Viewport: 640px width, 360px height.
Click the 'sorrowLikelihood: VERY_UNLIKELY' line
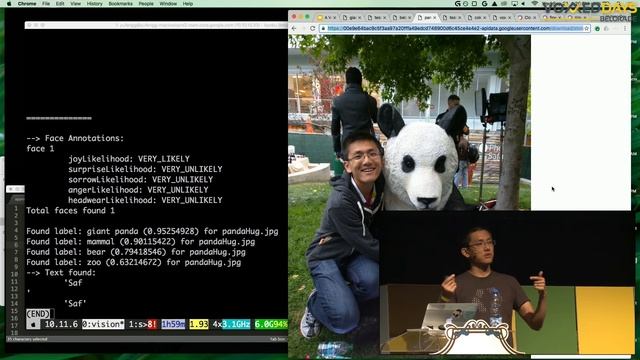click(x=140, y=179)
